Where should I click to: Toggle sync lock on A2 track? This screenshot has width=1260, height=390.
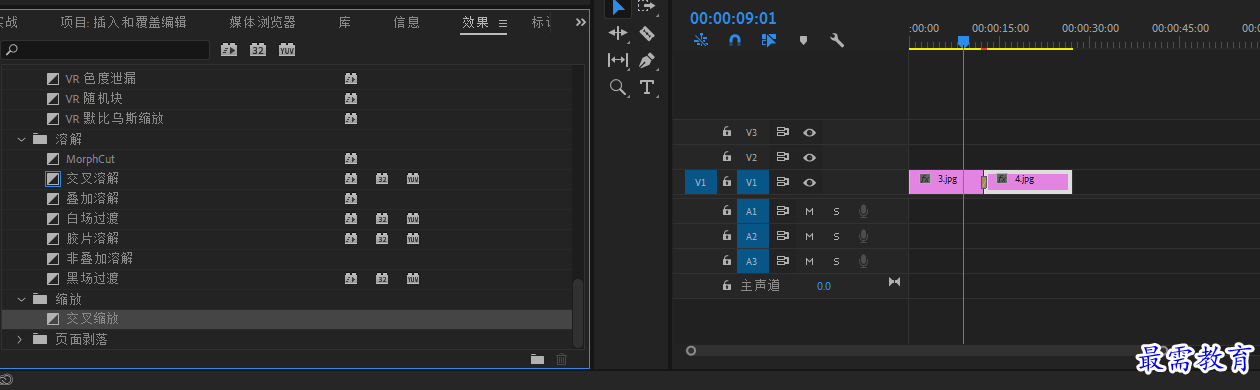(x=783, y=236)
